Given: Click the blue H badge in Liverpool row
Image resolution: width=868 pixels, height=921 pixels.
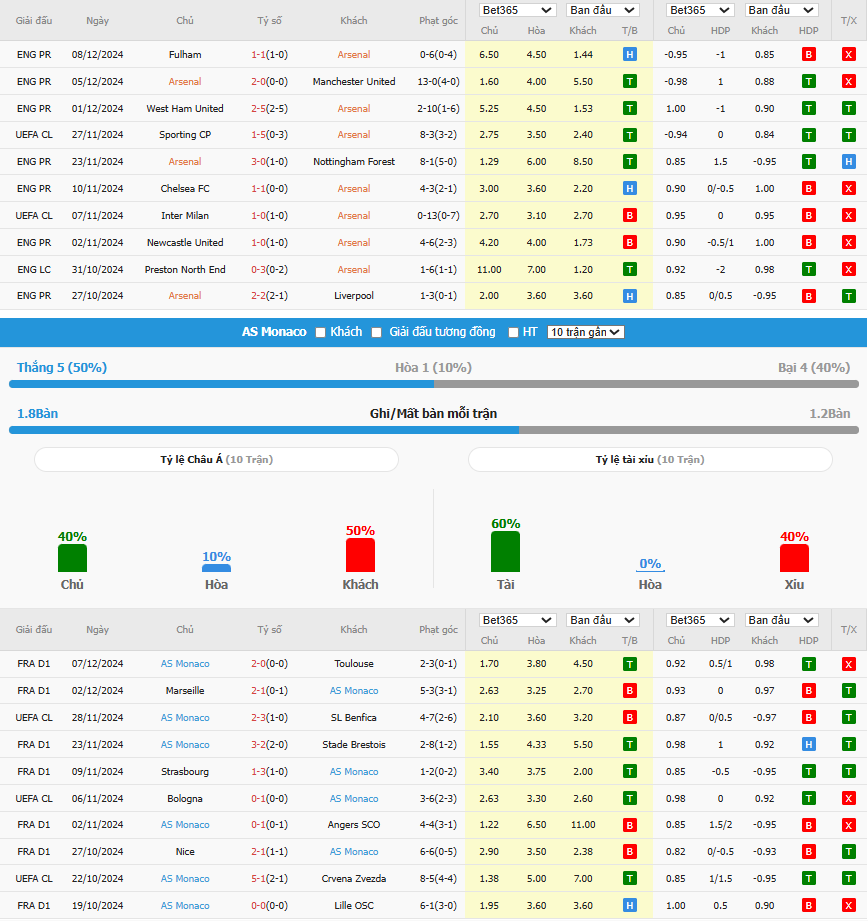Looking at the screenshot, I should click(630, 296).
